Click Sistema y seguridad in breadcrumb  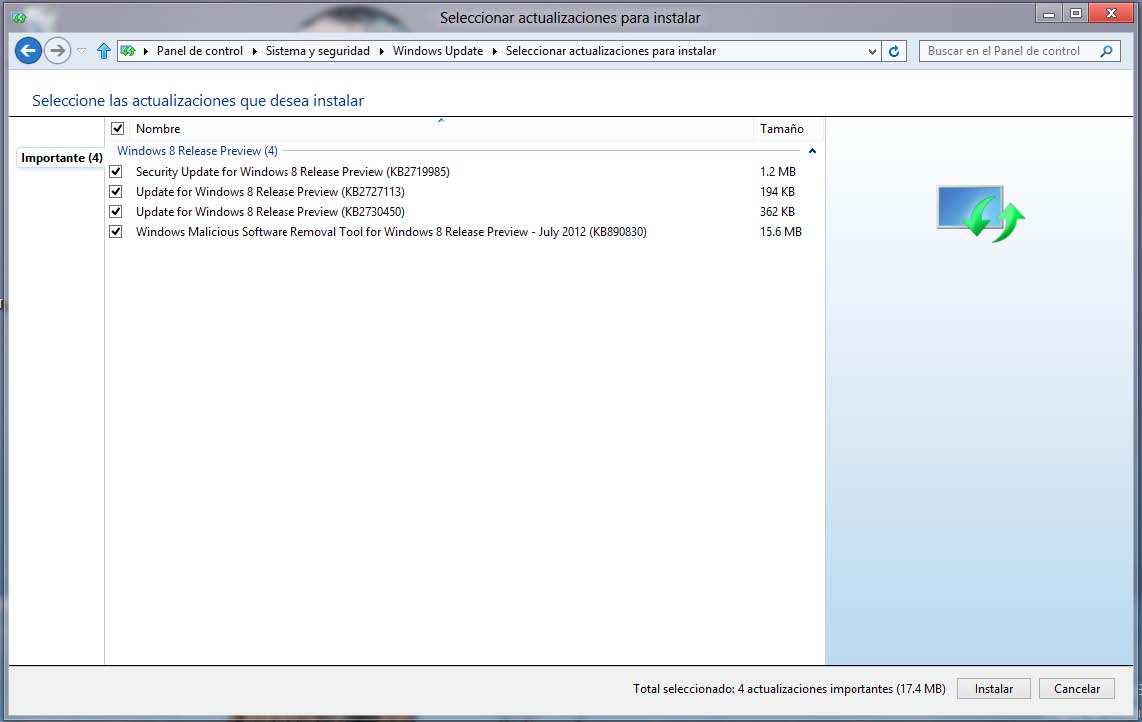coord(317,51)
